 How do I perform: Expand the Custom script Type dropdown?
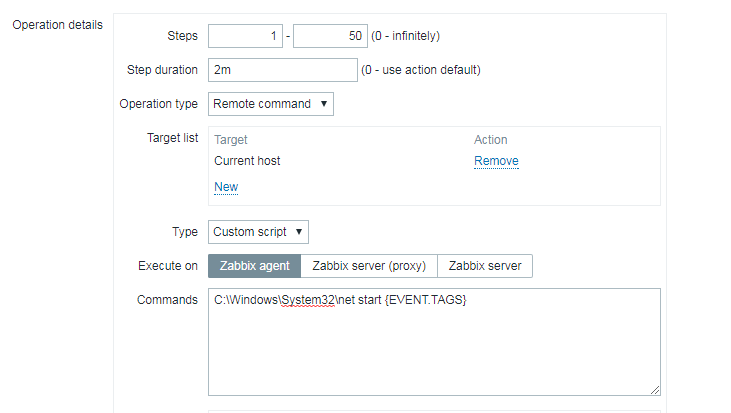(258, 232)
